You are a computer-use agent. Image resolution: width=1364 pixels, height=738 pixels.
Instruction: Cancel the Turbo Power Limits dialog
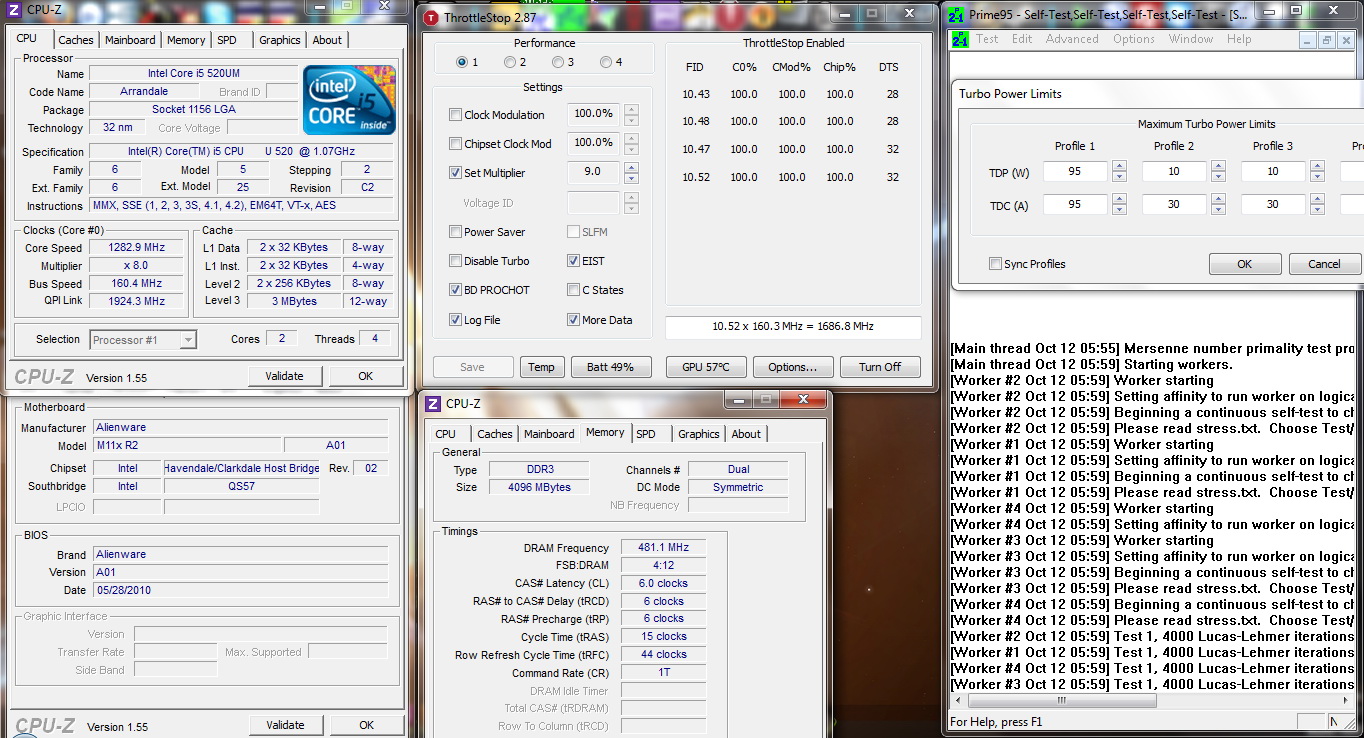[1324, 264]
